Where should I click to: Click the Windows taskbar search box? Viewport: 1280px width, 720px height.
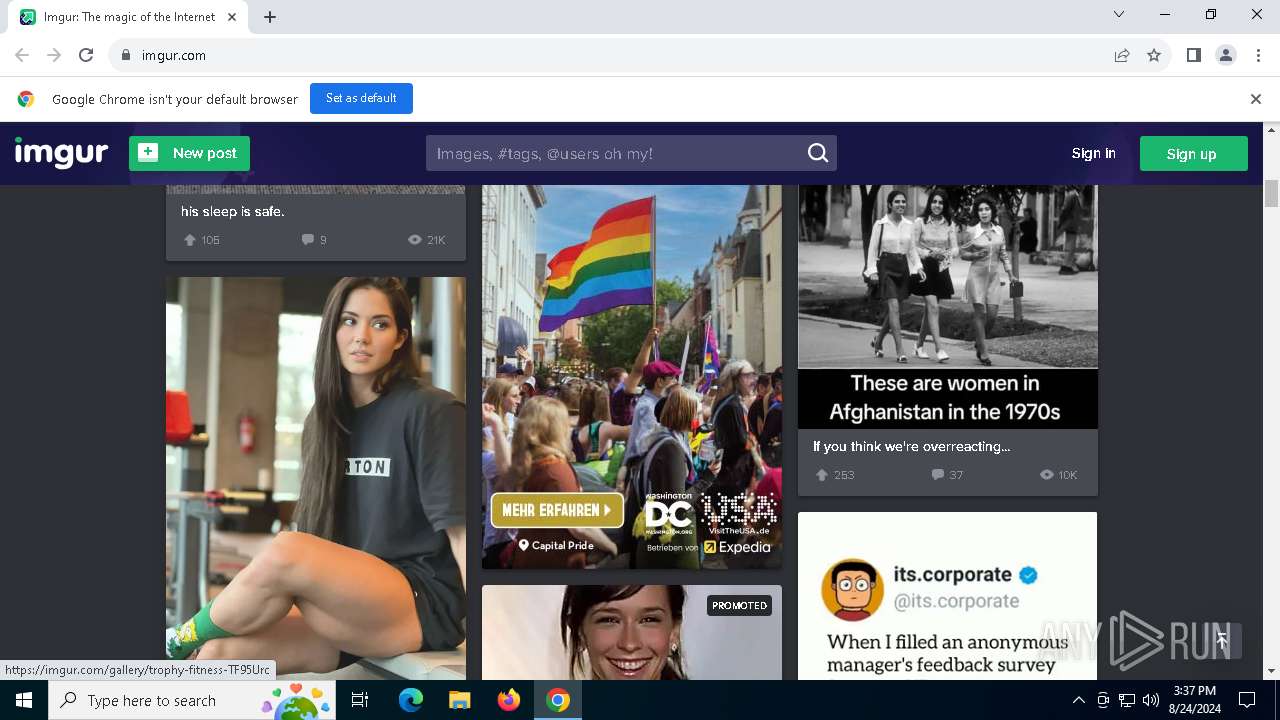tap(193, 700)
